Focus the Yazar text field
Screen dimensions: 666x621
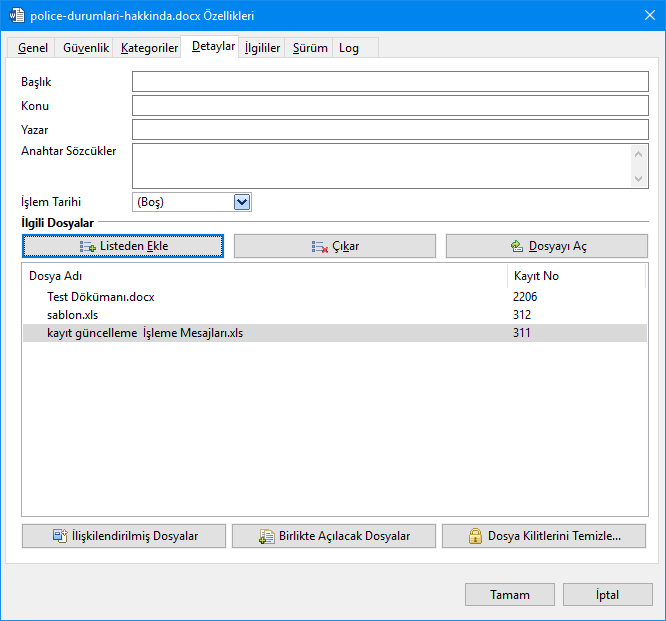click(x=390, y=130)
